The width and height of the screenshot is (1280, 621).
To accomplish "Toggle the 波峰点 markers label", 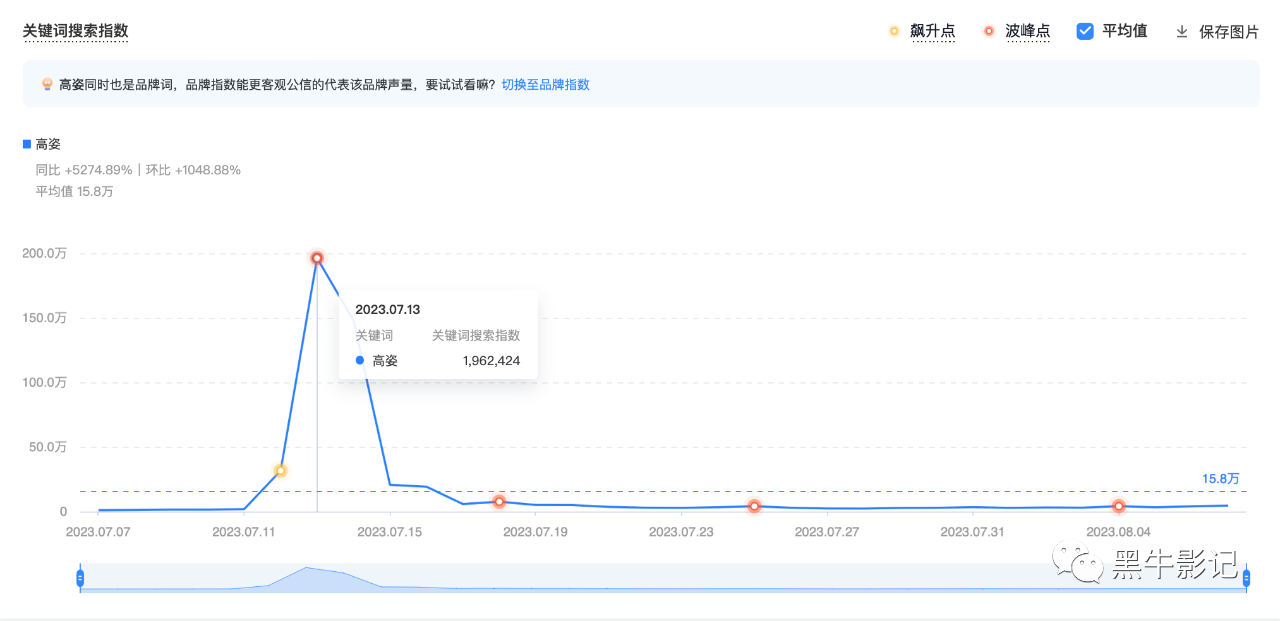I will (x=1027, y=31).
